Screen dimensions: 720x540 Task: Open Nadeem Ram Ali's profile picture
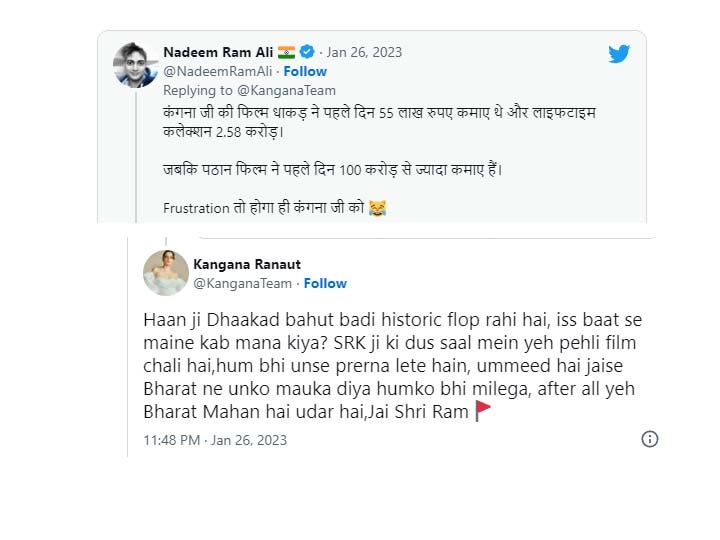[x=136, y=65]
